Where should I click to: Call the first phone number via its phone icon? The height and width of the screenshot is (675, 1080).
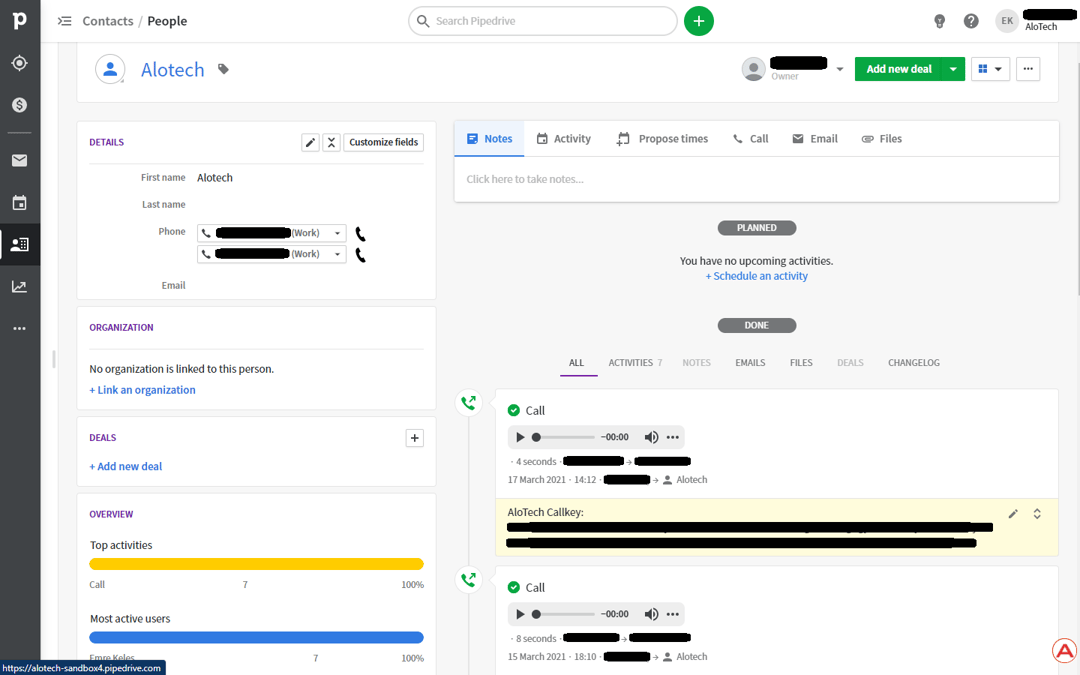(360, 233)
